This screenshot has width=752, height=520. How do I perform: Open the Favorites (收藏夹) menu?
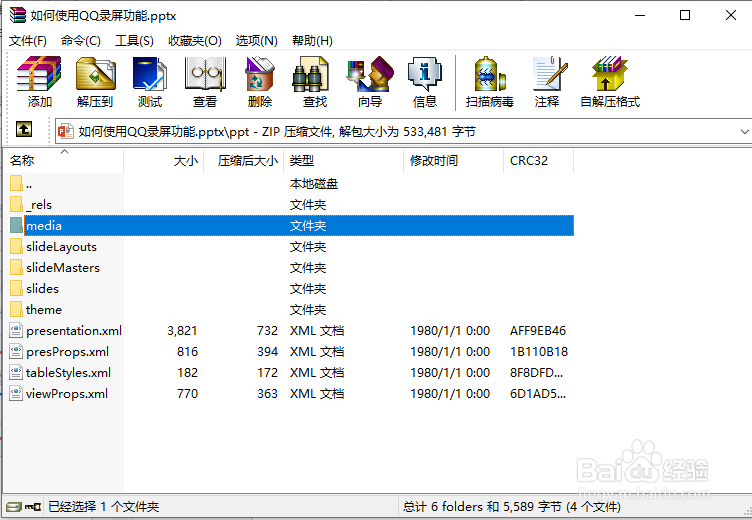coord(195,41)
